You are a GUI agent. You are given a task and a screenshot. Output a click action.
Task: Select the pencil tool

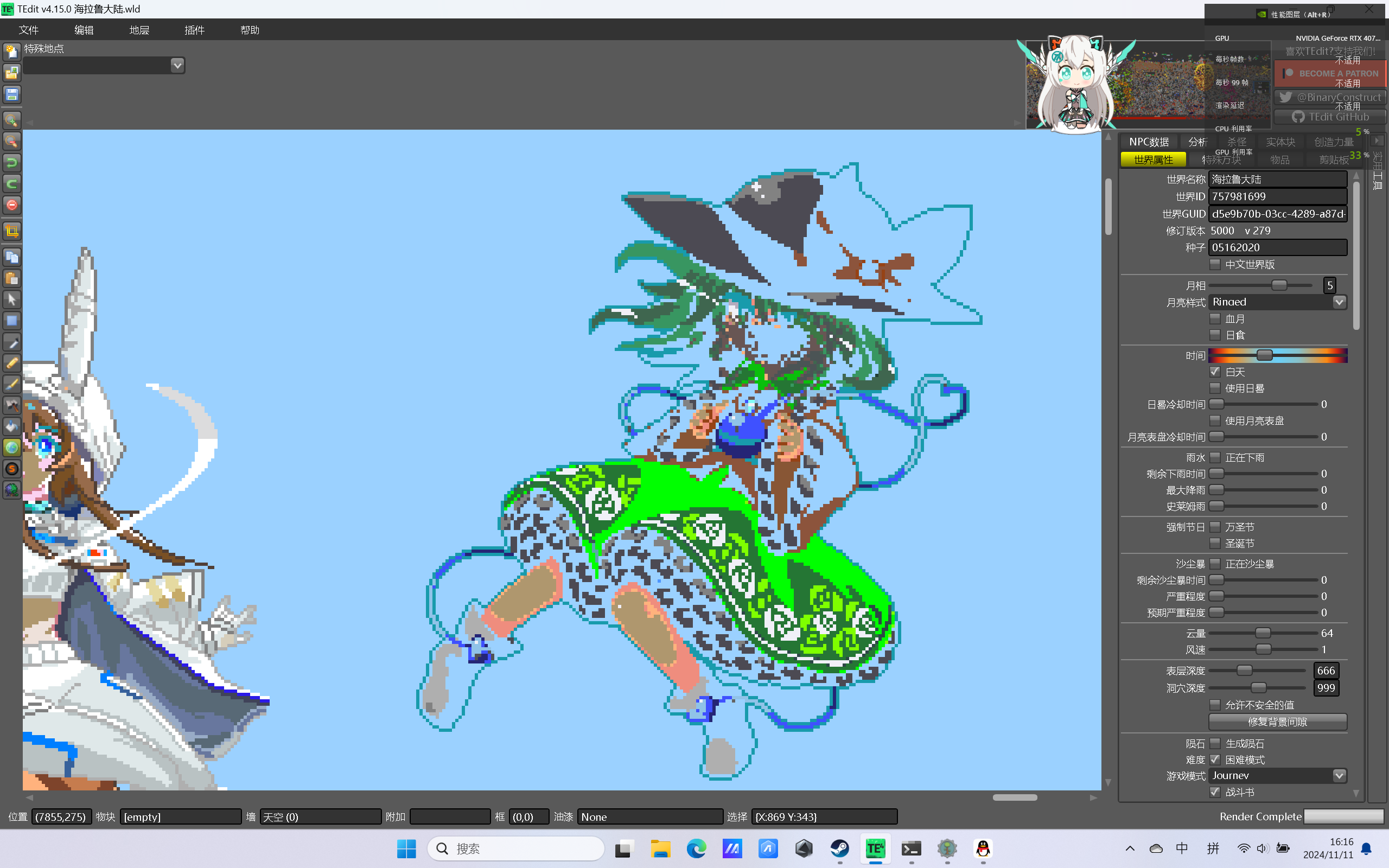(x=11, y=363)
